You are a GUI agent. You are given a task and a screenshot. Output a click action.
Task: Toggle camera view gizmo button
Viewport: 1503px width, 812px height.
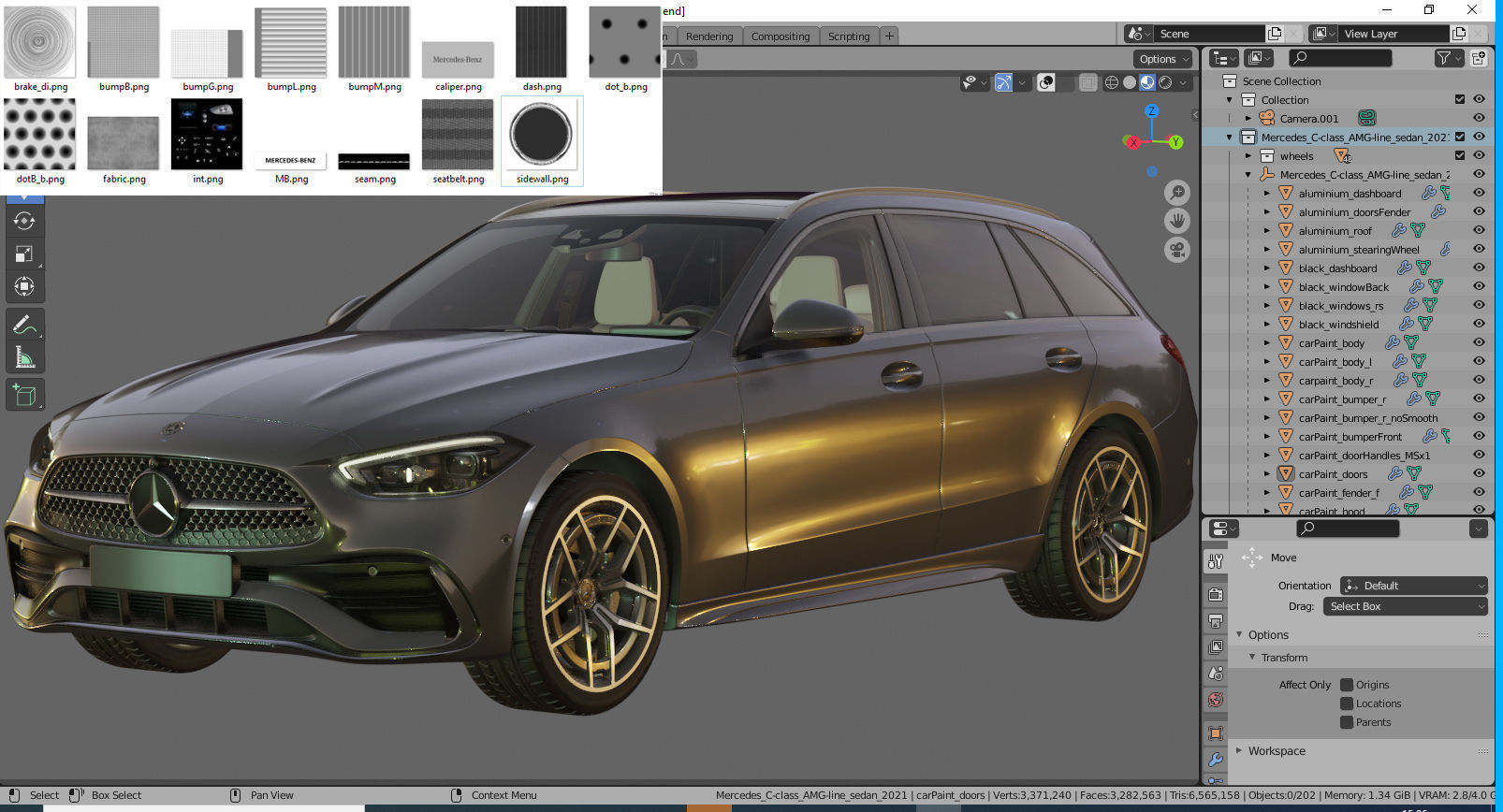(1177, 251)
